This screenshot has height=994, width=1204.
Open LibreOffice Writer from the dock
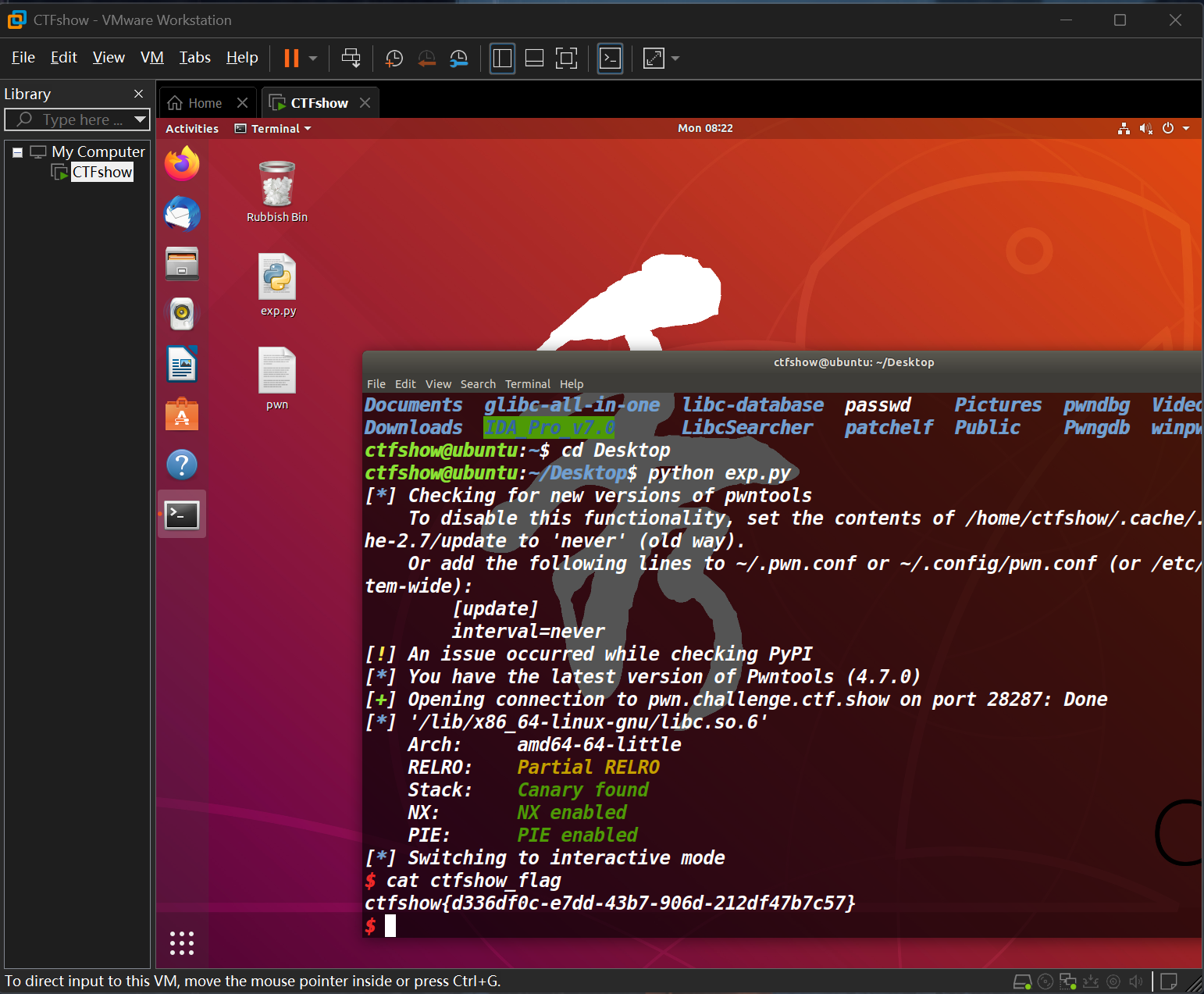click(x=182, y=364)
